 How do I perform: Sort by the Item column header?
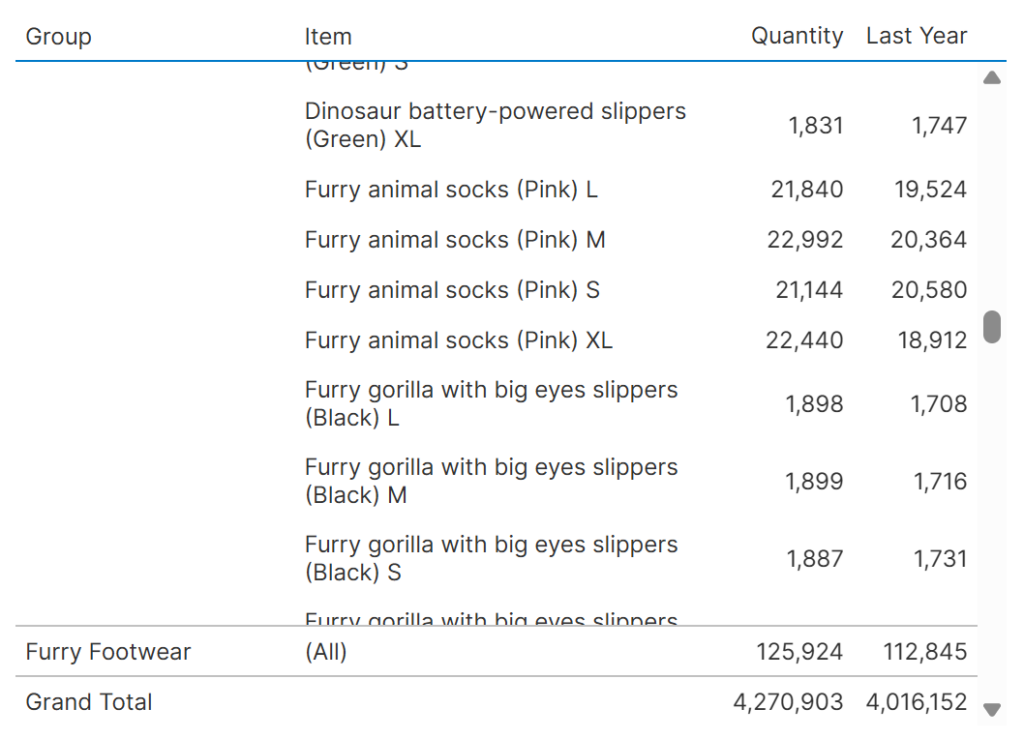tap(328, 37)
